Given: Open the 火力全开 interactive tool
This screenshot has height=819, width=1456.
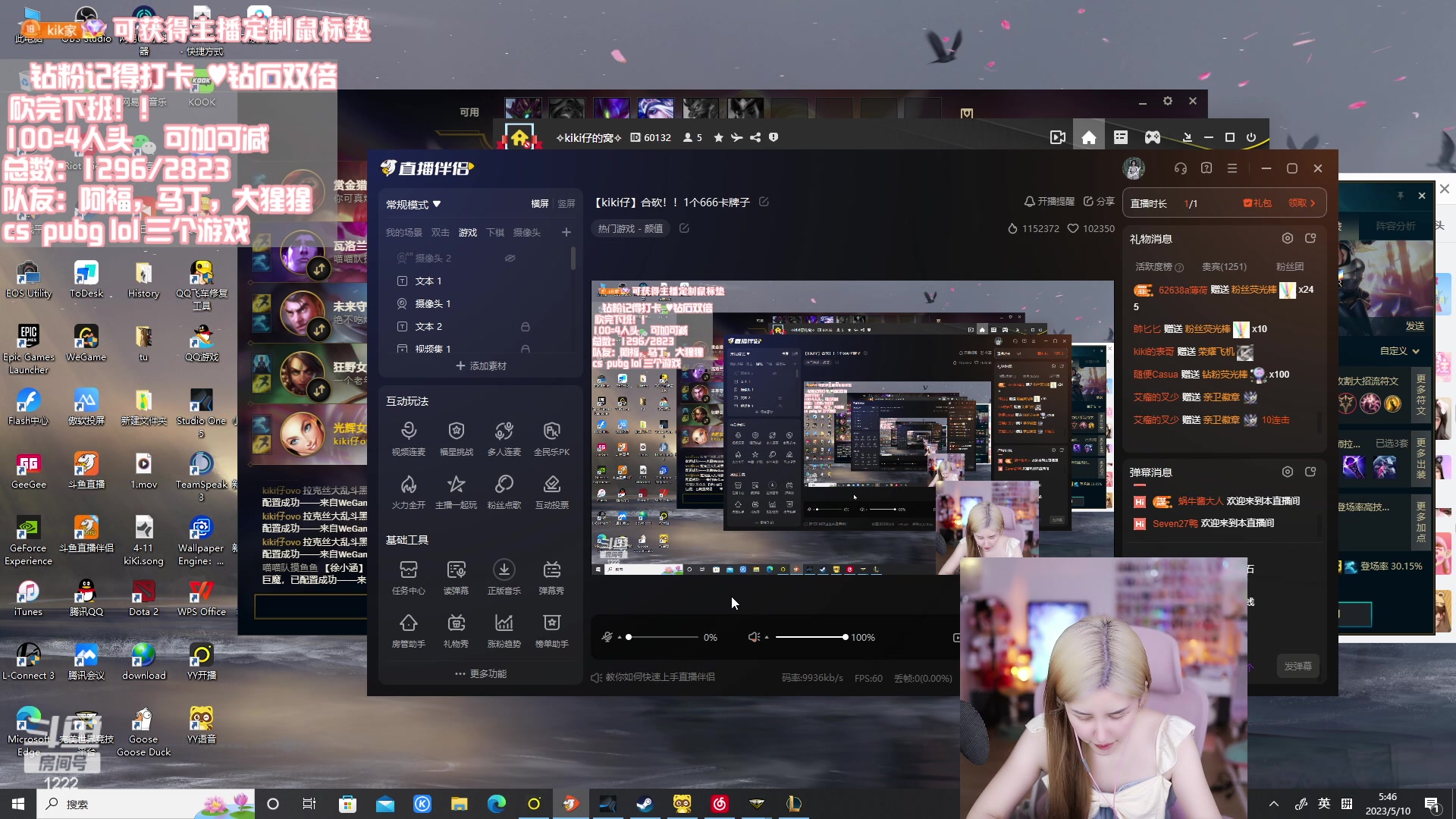Looking at the screenshot, I should pos(409,492).
